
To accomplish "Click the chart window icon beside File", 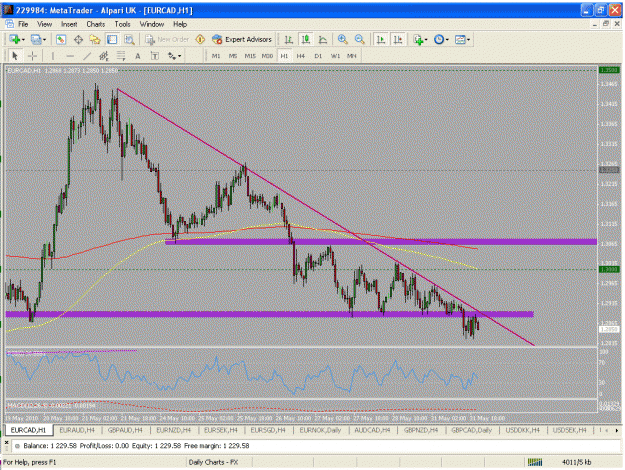I will pyautogui.click(x=9, y=24).
